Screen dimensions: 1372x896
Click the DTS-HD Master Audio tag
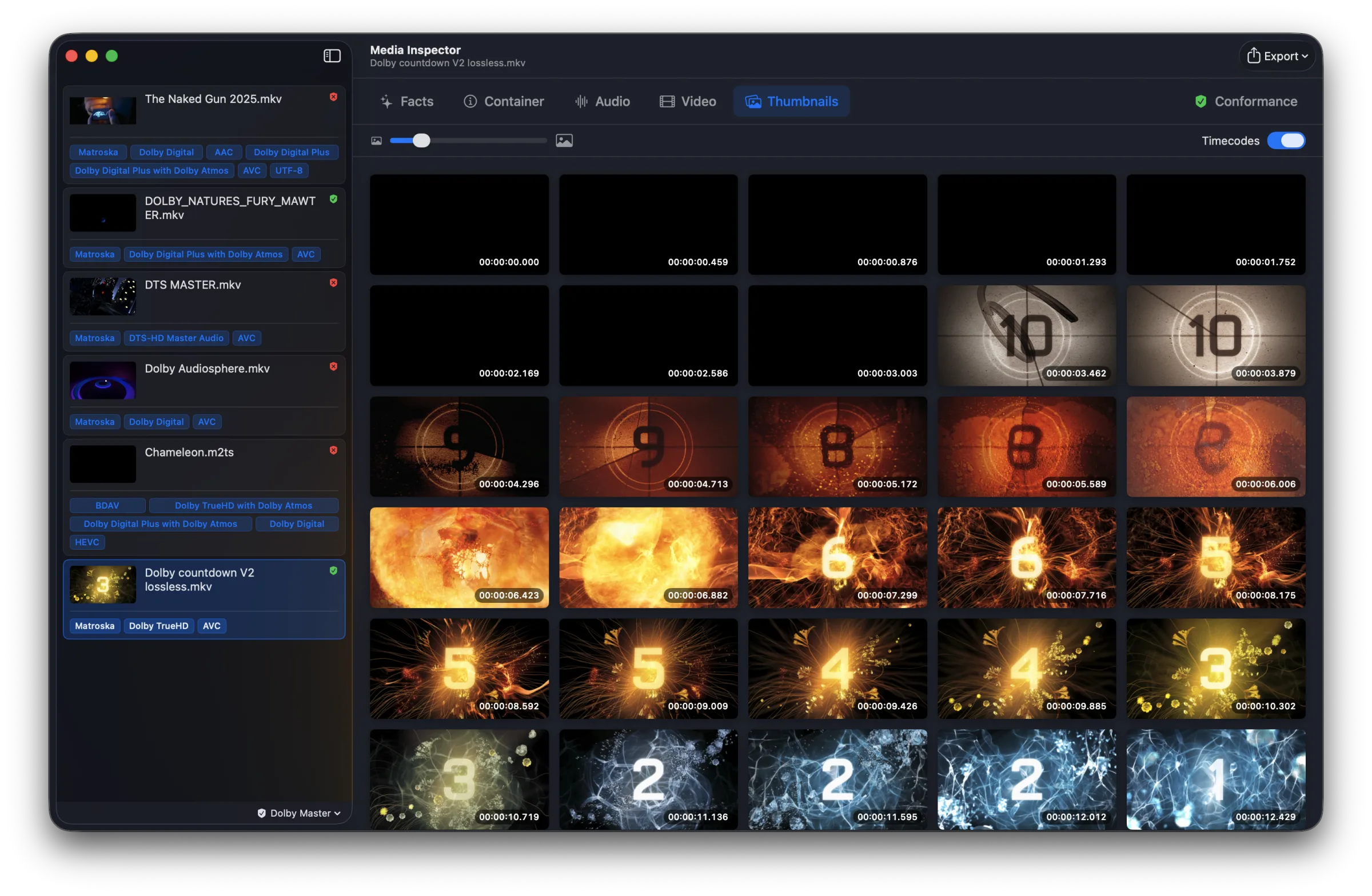click(x=176, y=338)
